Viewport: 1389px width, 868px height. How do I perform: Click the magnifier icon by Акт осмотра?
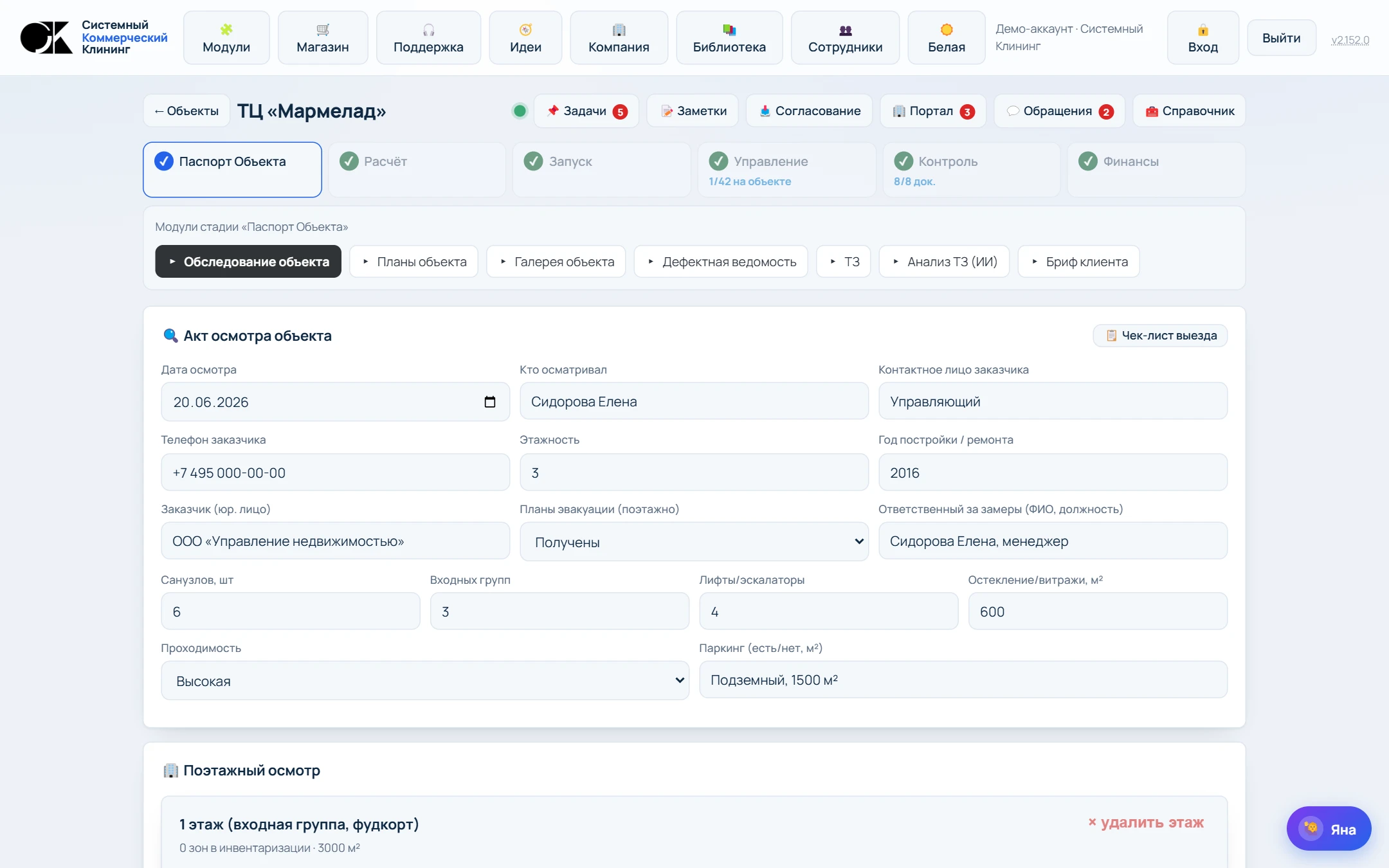click(170, 335)
